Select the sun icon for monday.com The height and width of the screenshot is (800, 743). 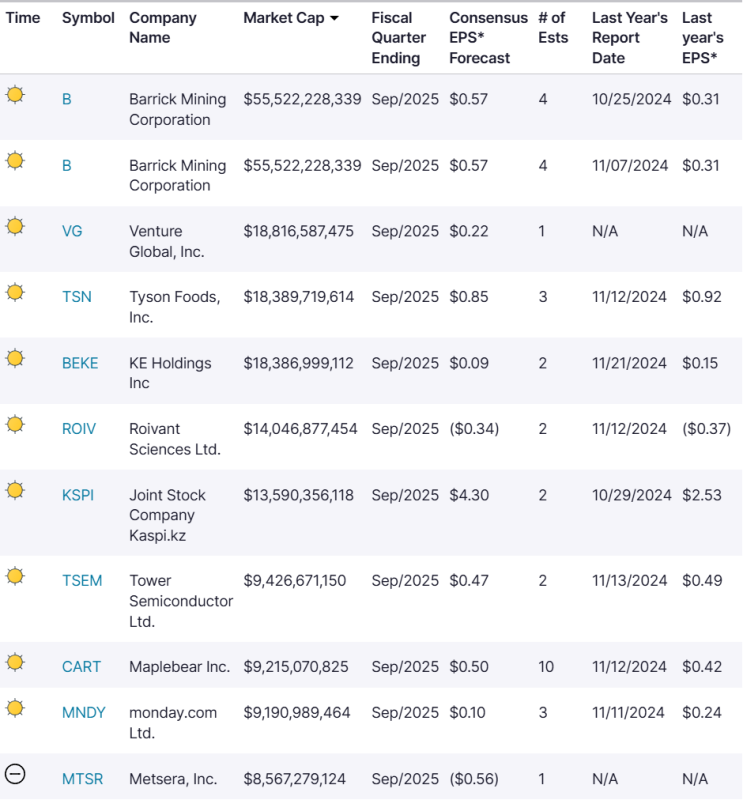15,708
